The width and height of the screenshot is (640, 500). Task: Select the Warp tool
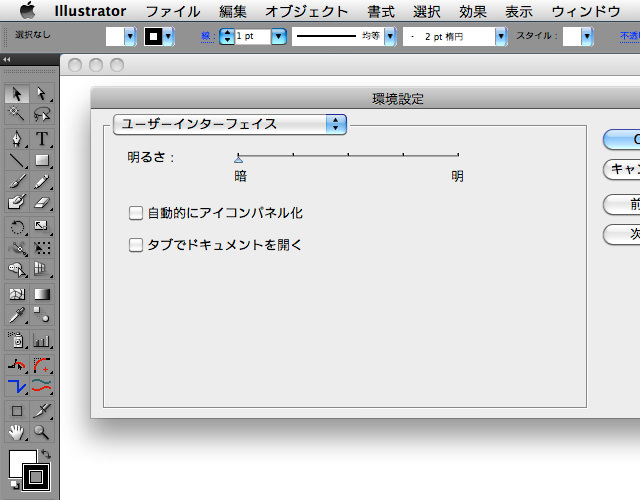[17, 248]
